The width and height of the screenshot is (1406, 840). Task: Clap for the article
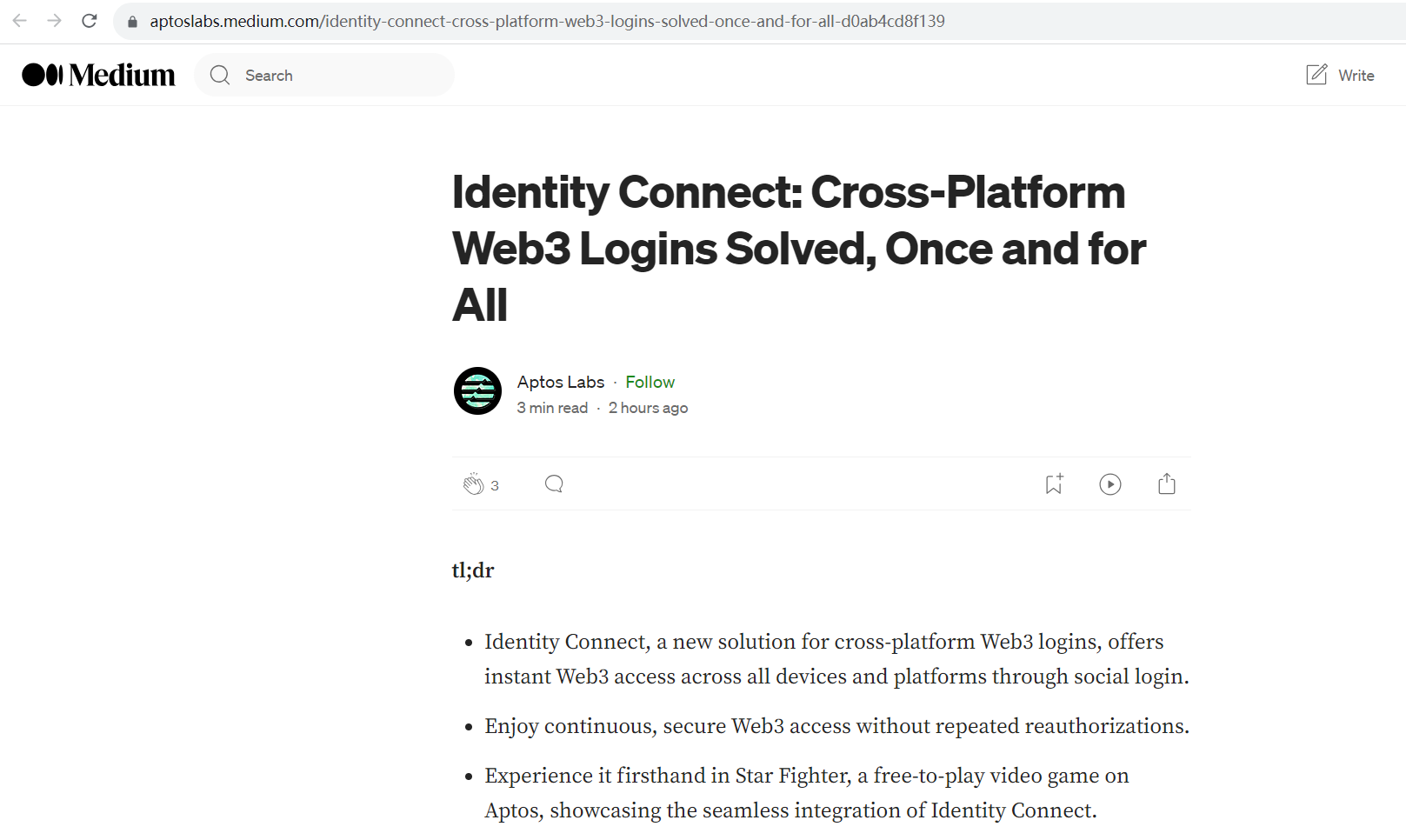(x=473, y=484)
